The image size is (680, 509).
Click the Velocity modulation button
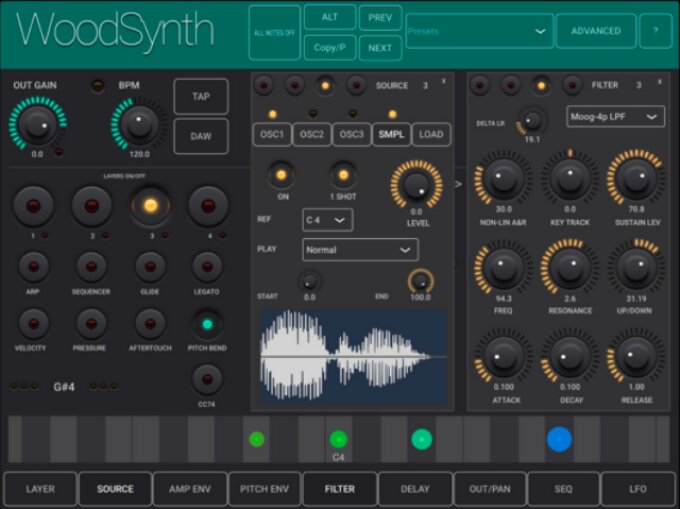click(x=33, y=323)
